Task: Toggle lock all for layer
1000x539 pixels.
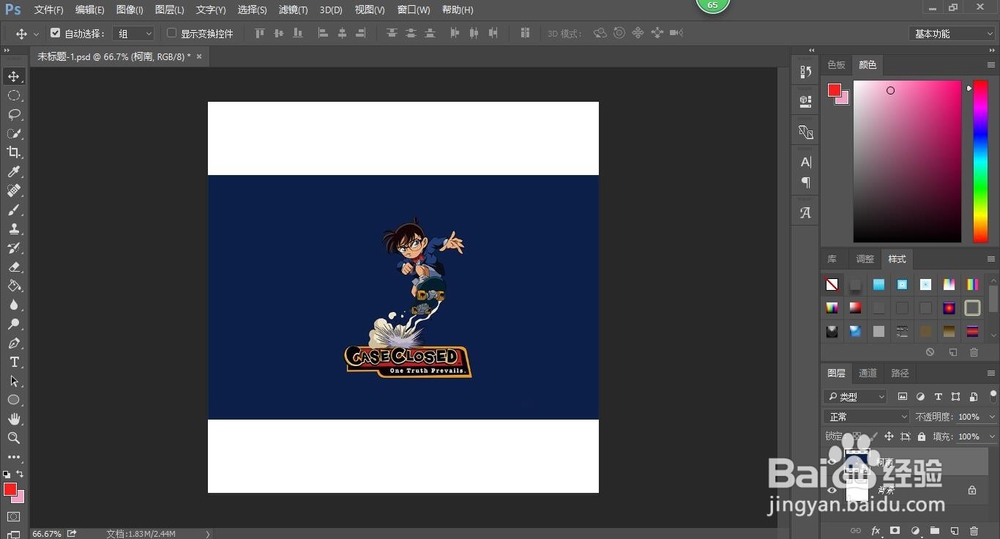Action: click(922, 436)
